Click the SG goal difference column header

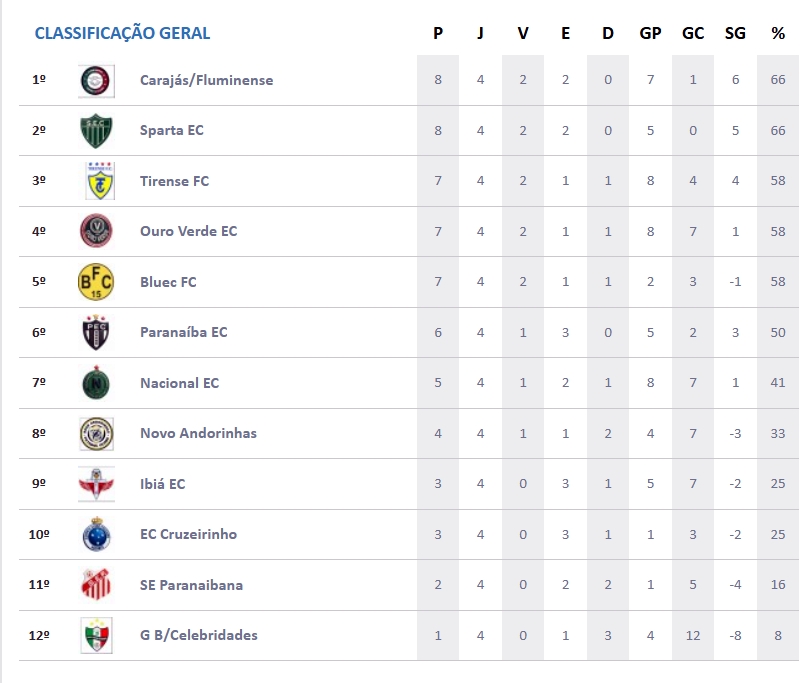point(735,33)
